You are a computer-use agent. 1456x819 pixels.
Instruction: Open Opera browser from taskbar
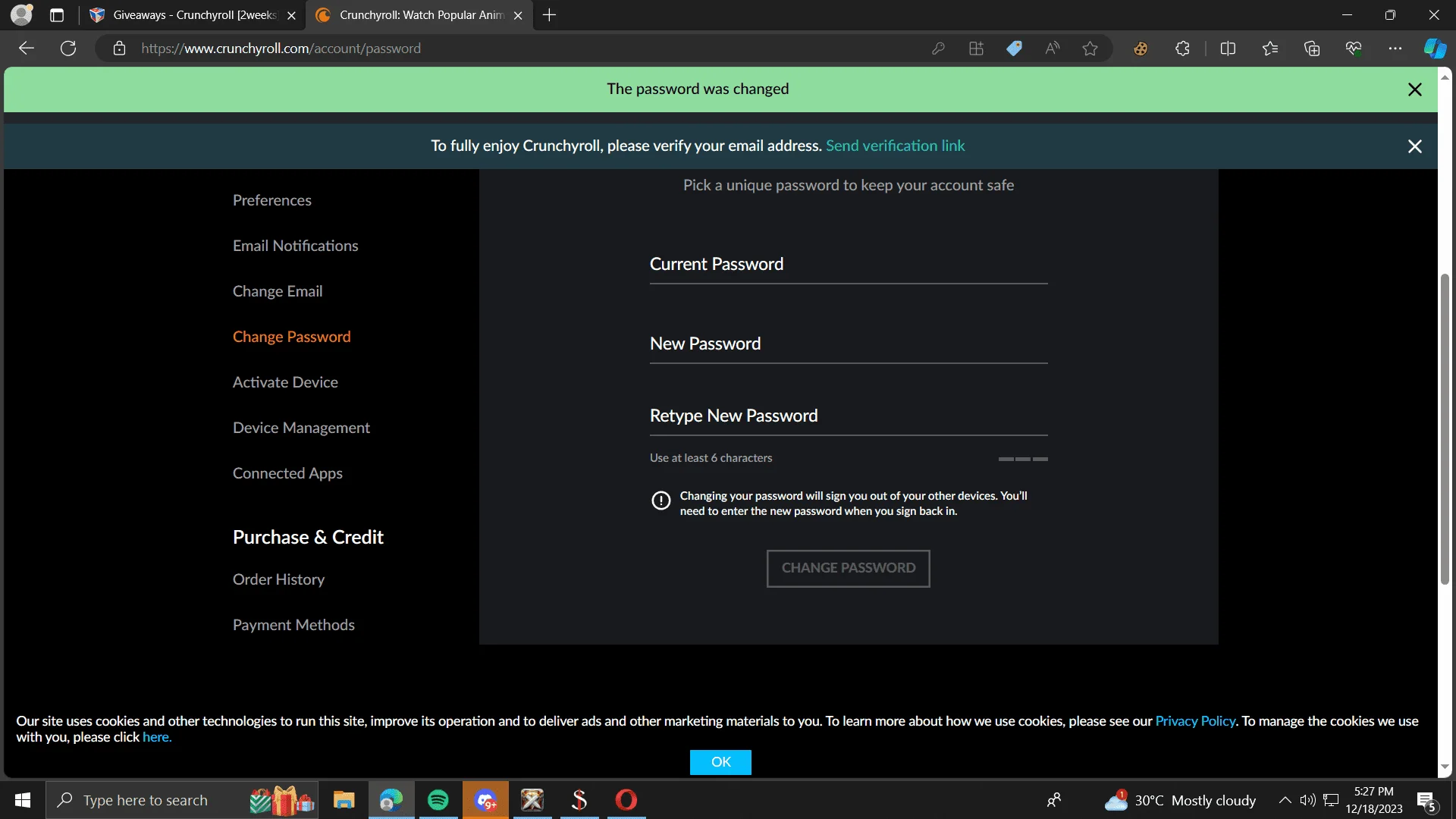[x=626, y=800]
